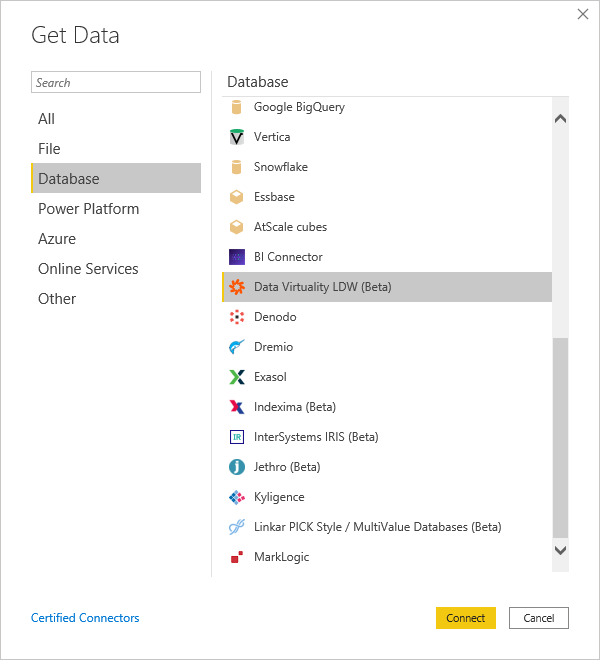This screenshot has height=660, width=600.
Task: Switch to the All category
Action: click(x=47, y=119)
